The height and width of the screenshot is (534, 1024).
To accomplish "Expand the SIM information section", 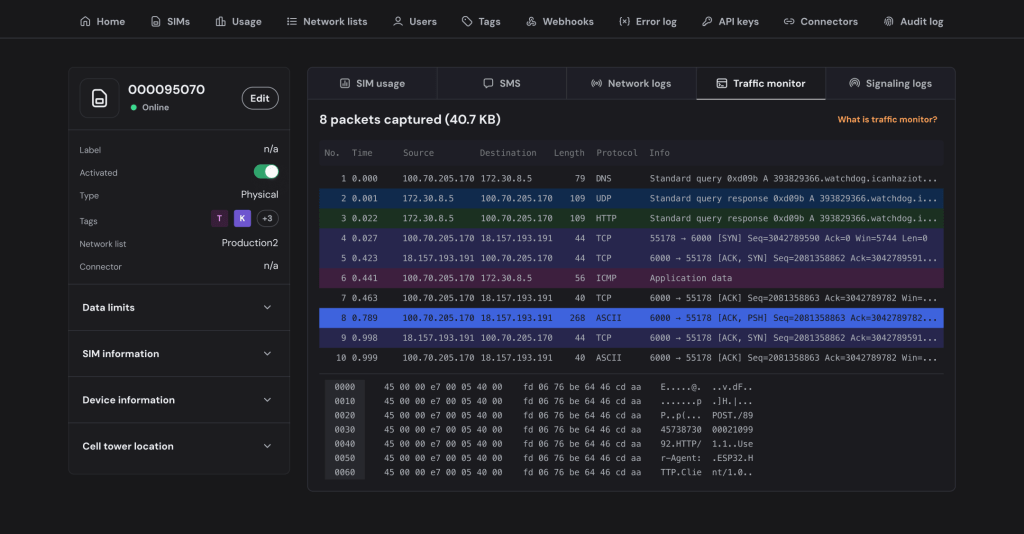I will click(179, 354).
